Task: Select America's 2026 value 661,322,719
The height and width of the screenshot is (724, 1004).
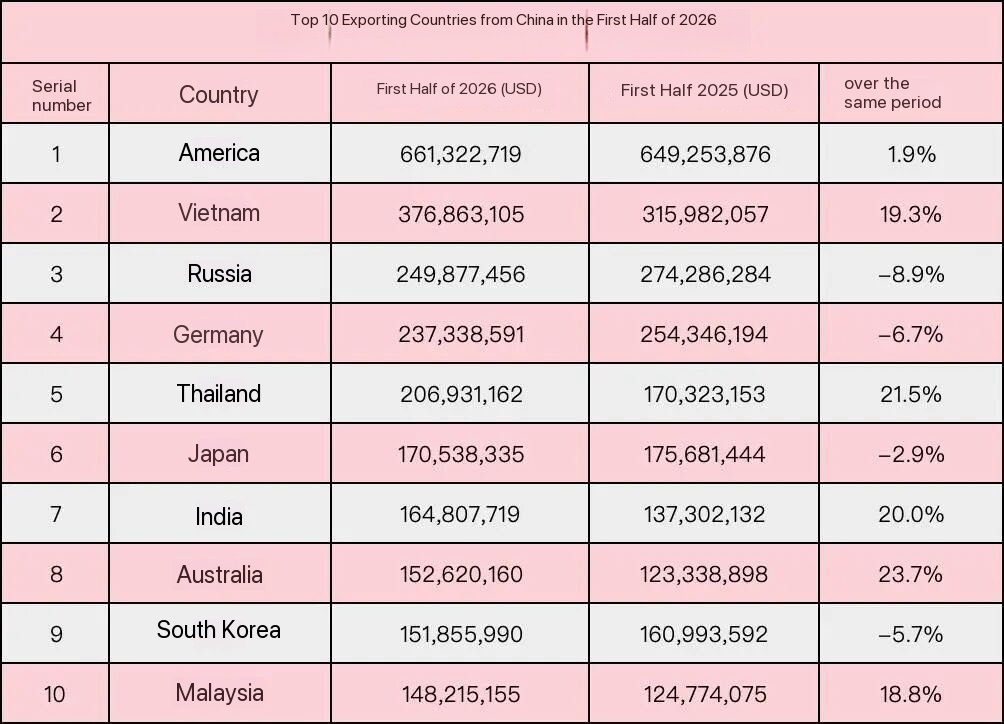Action: (x=460, y=154)
